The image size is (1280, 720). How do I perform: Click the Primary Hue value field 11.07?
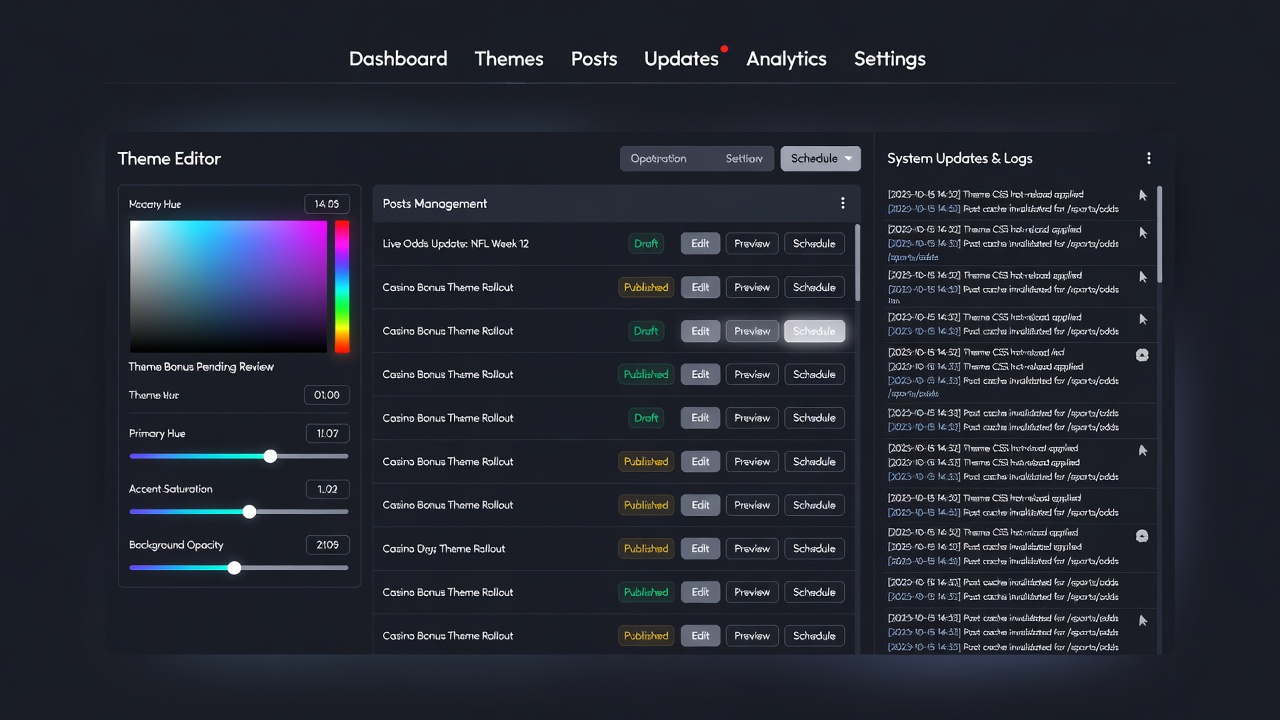(327, 433)
